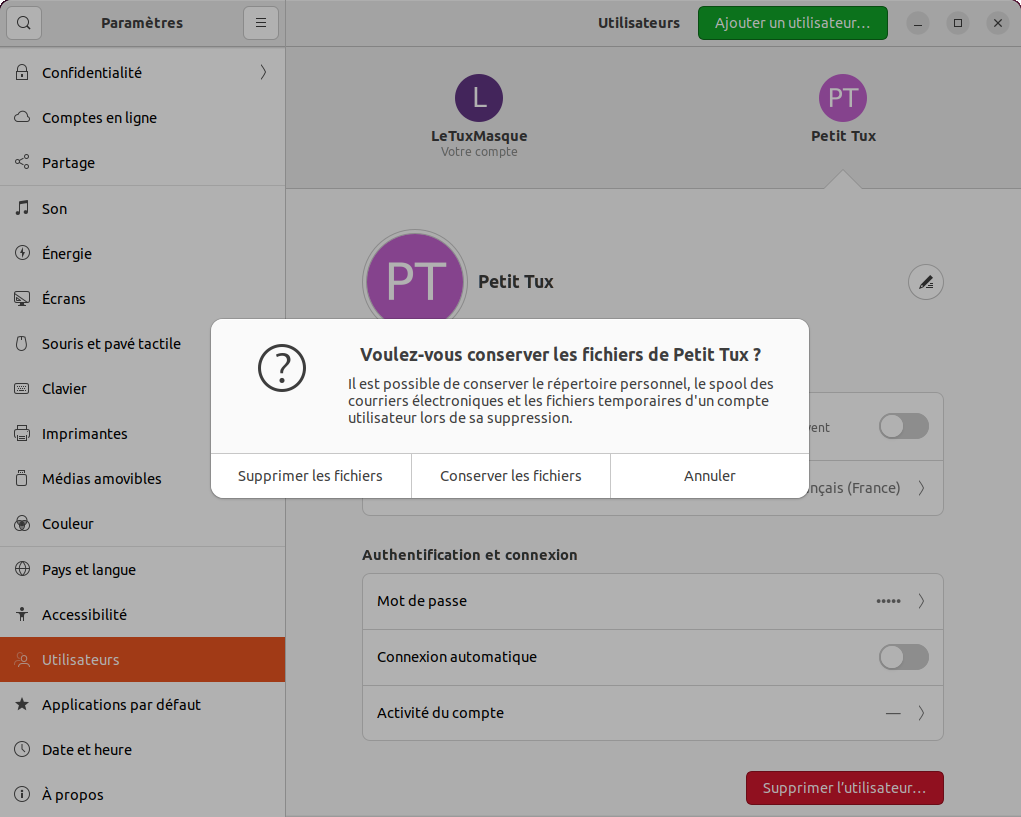Click the removable media icon beside Médias amovibles

[x=22, y=478]
